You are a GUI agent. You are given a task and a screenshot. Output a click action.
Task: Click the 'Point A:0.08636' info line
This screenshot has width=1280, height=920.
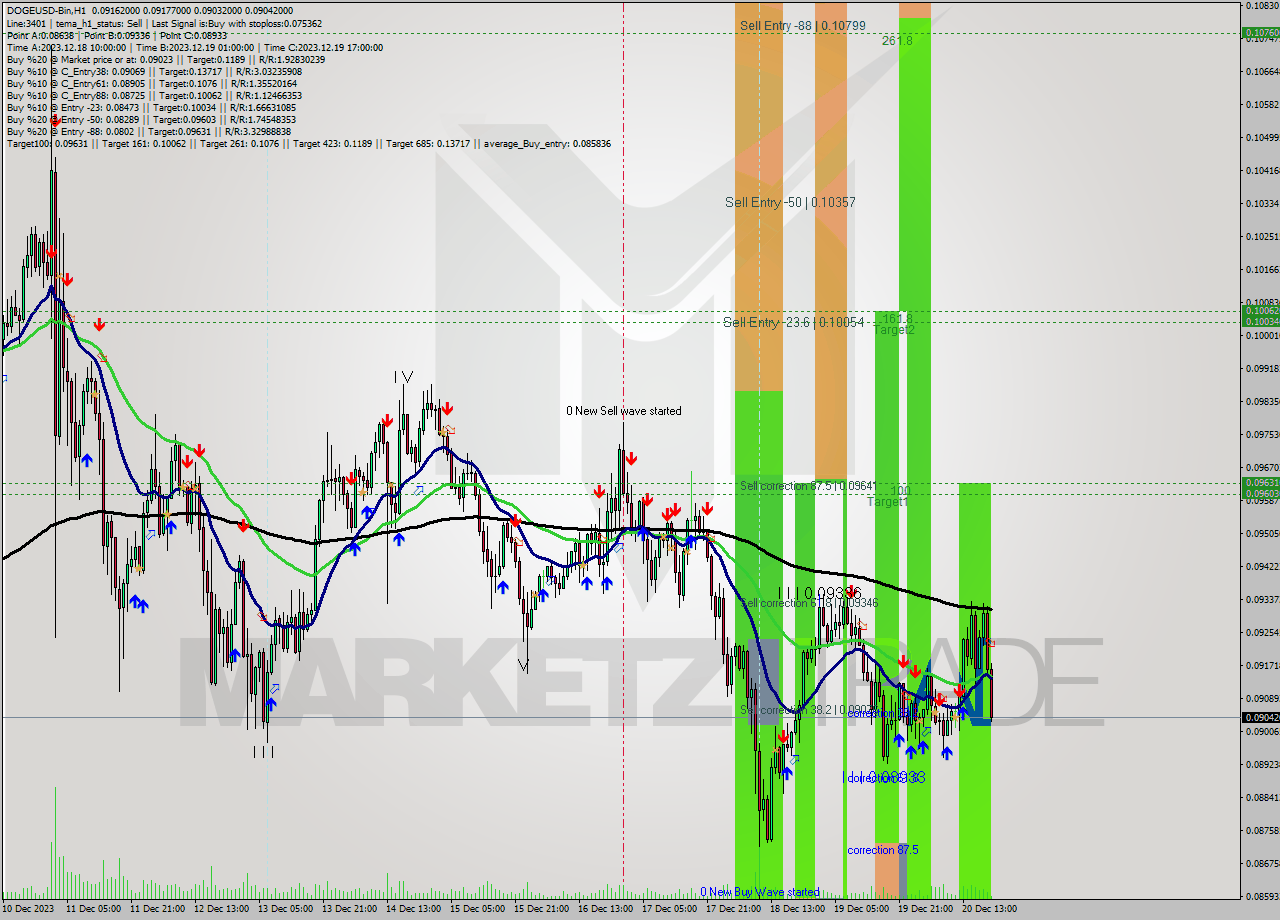pos(117,35)
